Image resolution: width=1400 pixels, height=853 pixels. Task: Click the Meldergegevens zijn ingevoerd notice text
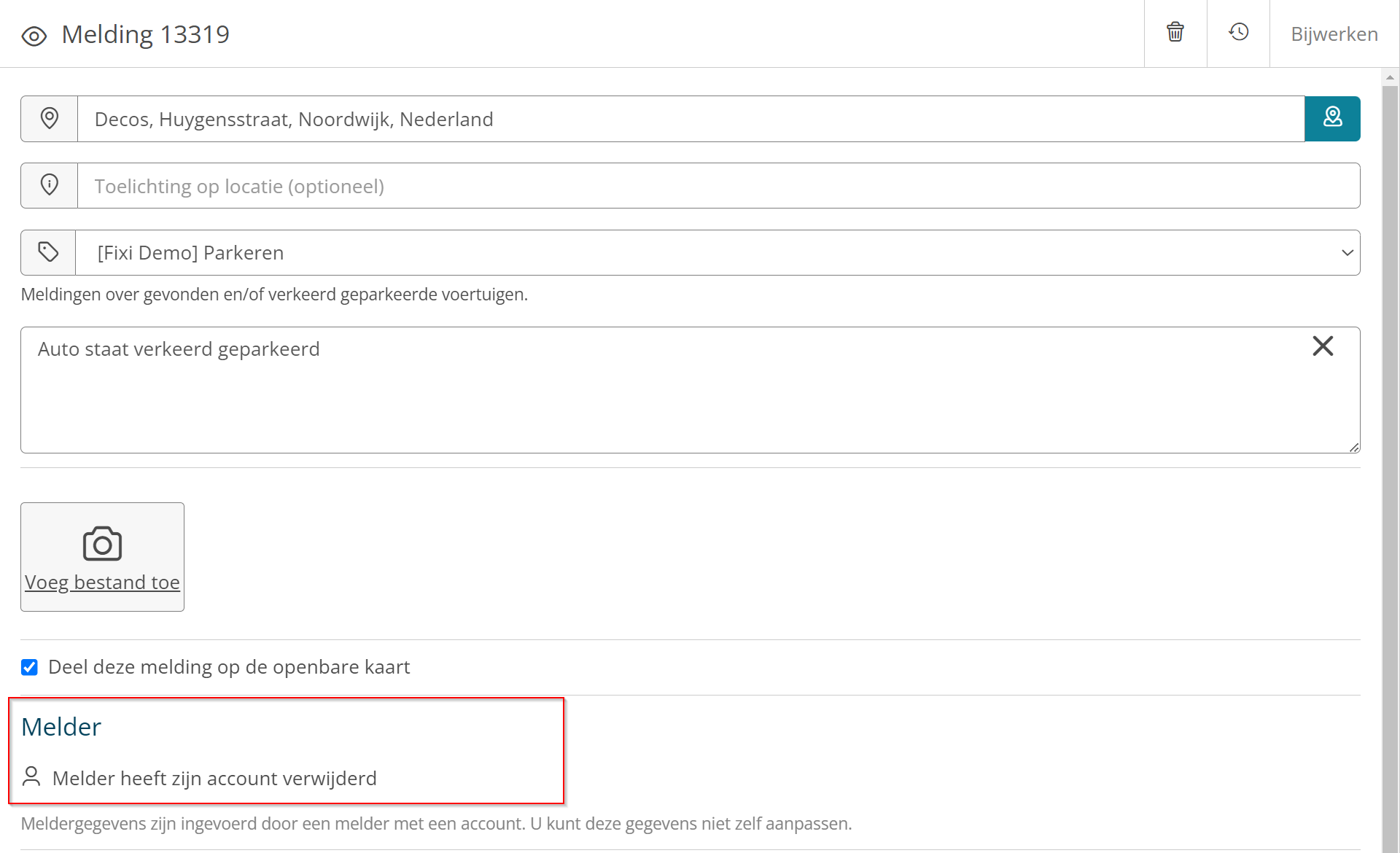436,824
